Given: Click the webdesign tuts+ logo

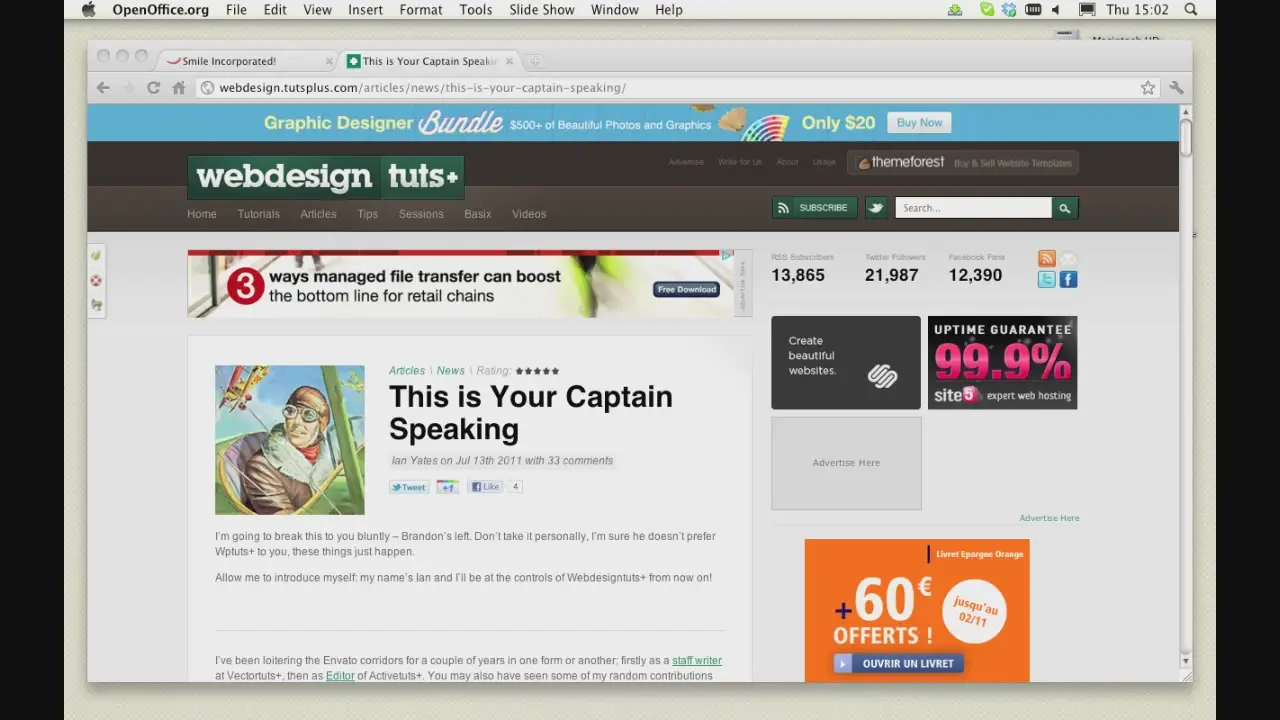Looking at the screenshot, I should click(x=326, y=177).
